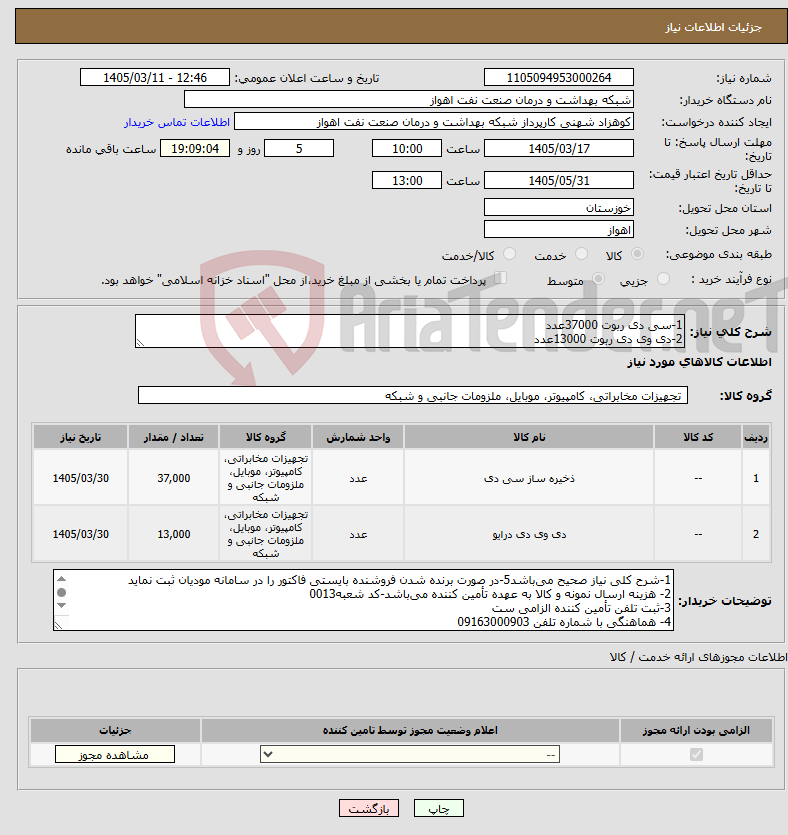Image resolution: width=788 pixels, height=835 pixels.
Task: Click the price validity date 1405/05/31
Action: (x=559, y=181)
